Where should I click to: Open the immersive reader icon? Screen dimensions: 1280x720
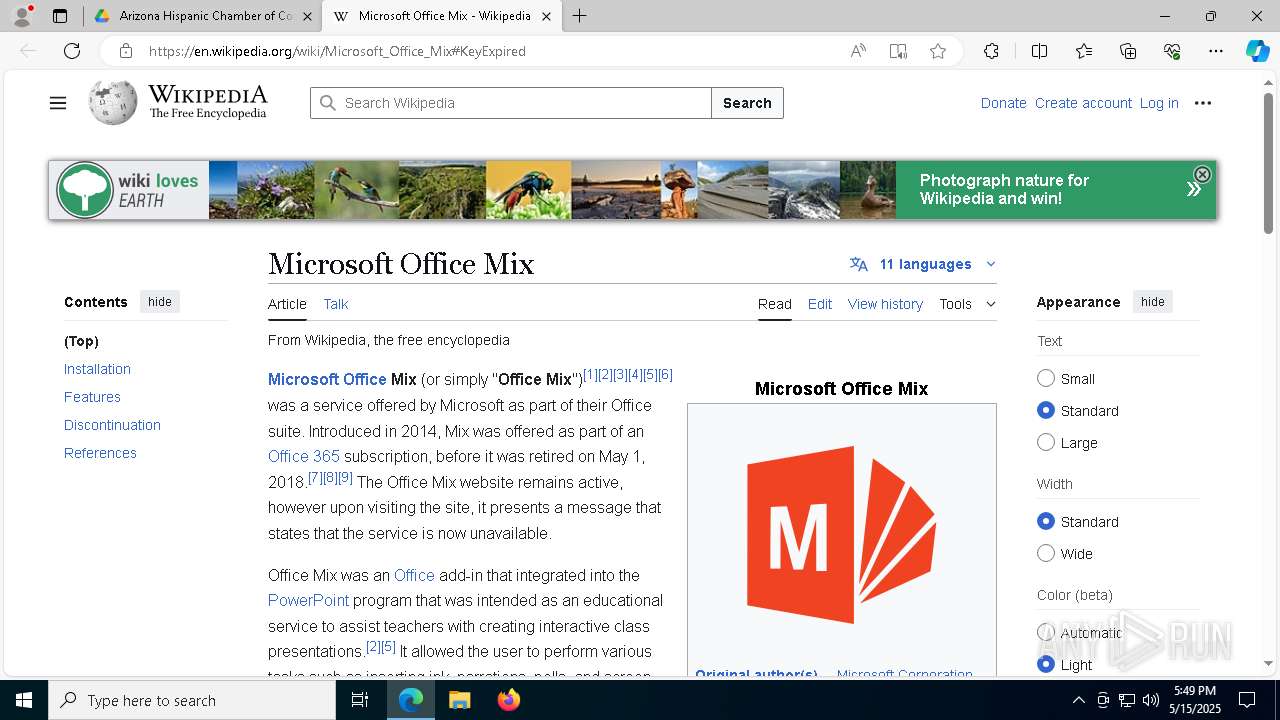click(898, 51)
